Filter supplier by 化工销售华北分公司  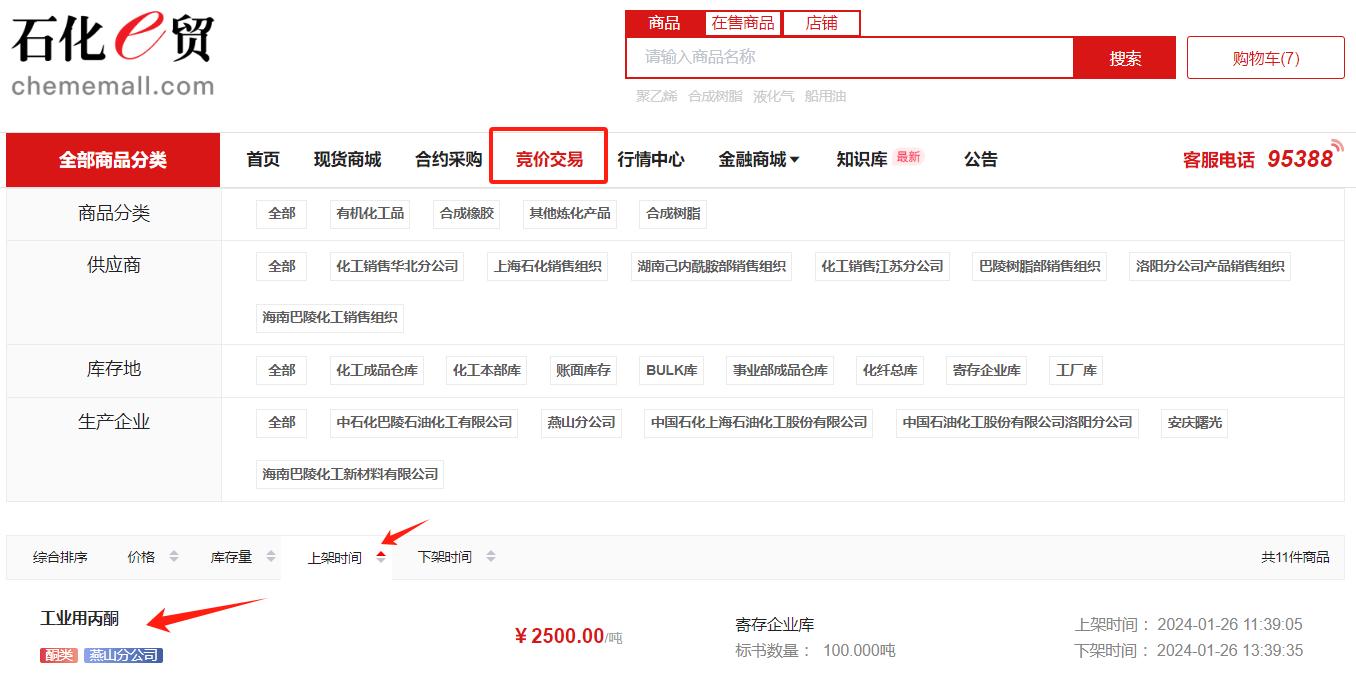click(x=397, y=266)
